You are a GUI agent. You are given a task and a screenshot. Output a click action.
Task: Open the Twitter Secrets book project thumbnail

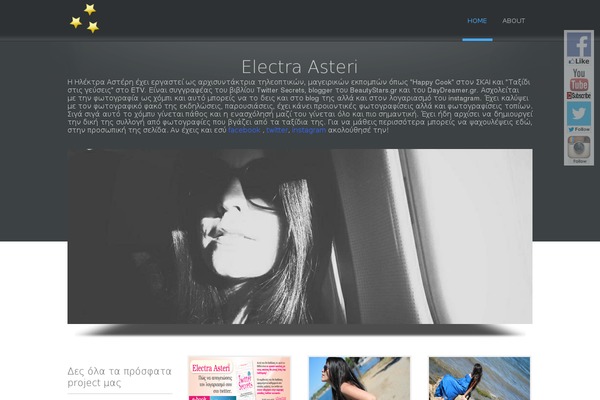(239, 378)
